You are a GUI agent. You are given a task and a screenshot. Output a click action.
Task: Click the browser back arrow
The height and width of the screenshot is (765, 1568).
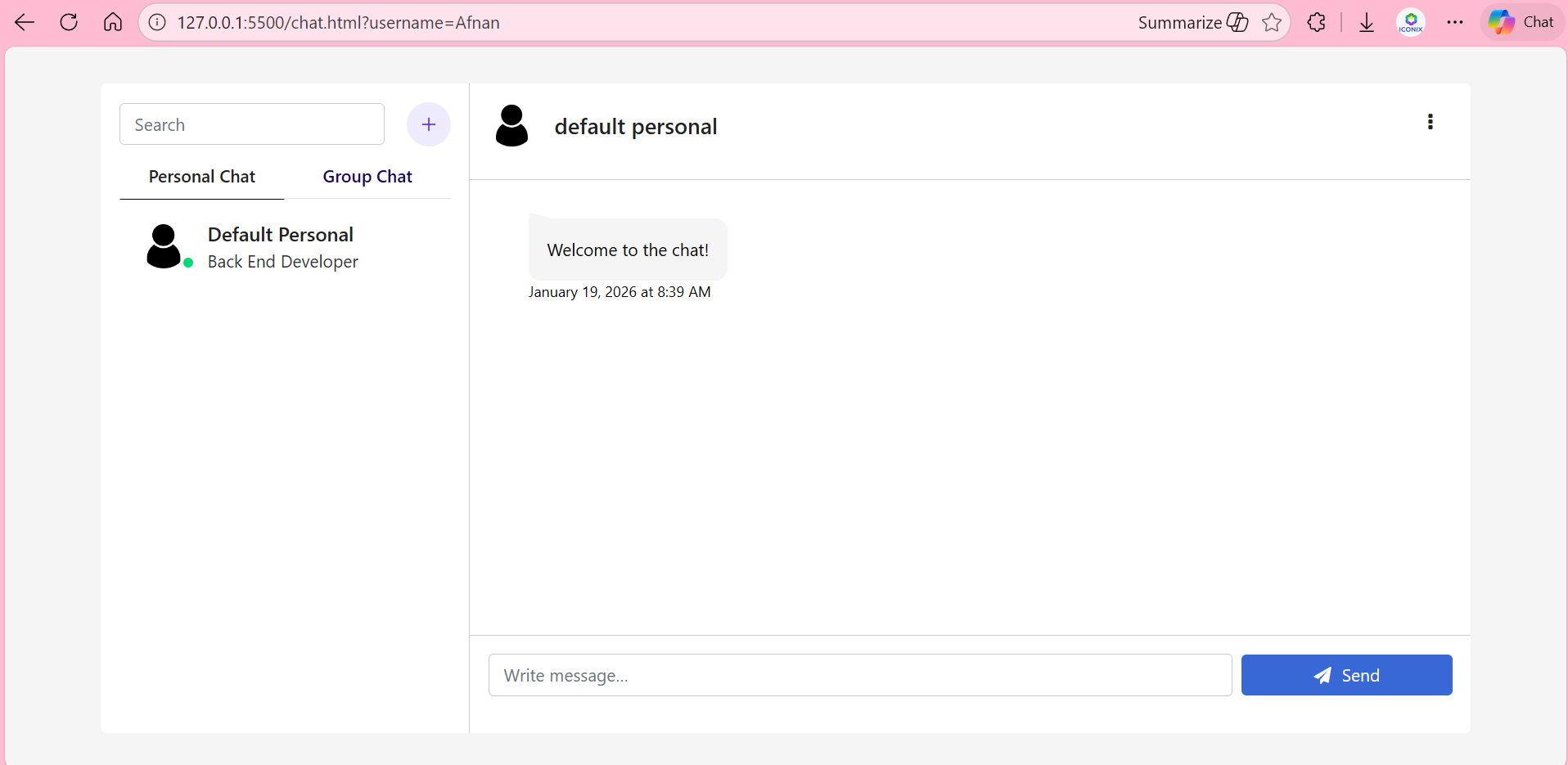click(x=25, y=22)
